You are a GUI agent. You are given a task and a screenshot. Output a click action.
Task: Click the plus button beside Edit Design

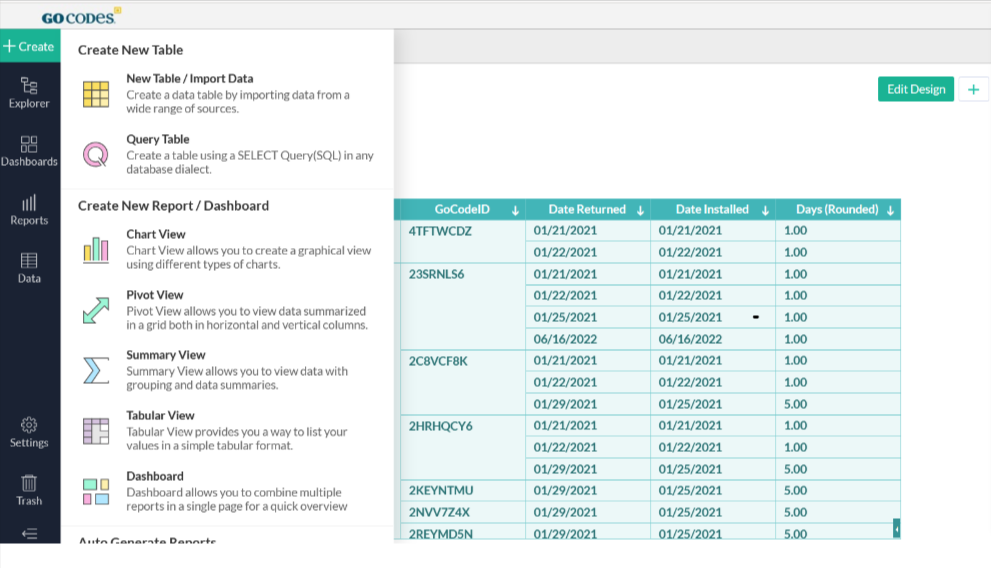click(x=973, y=90)
